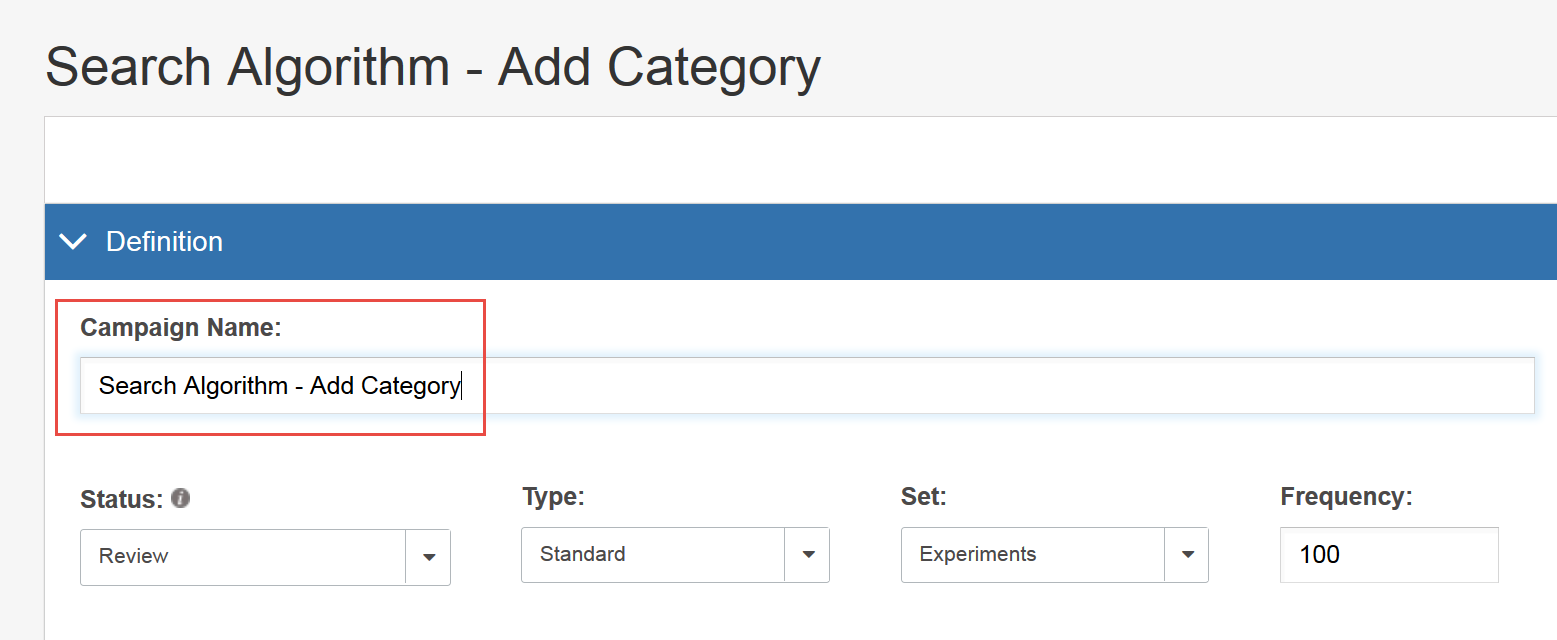Viewport: 1557px width, 640px height.
Task: Open the Set dropdown arrow
Action: [x=1187, y=555]
